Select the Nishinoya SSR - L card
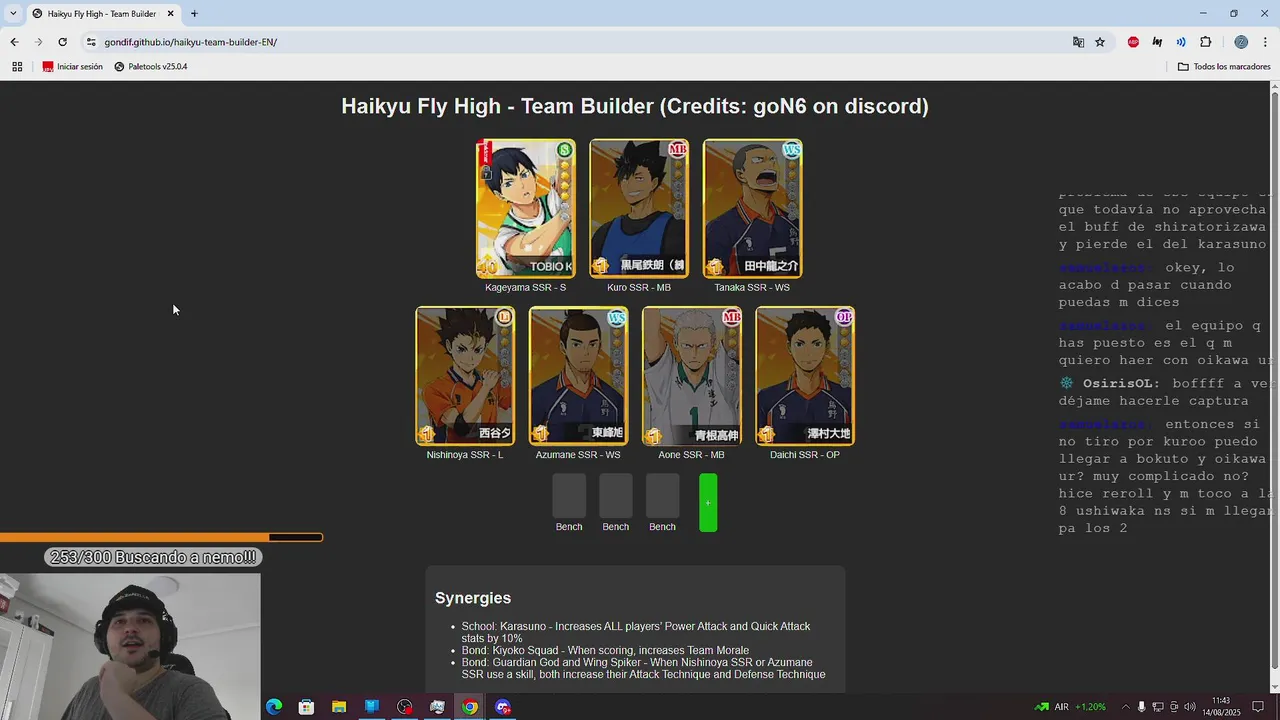This screenshot has width=1280, height=720. pyautogui.click(x=465, y=376)
